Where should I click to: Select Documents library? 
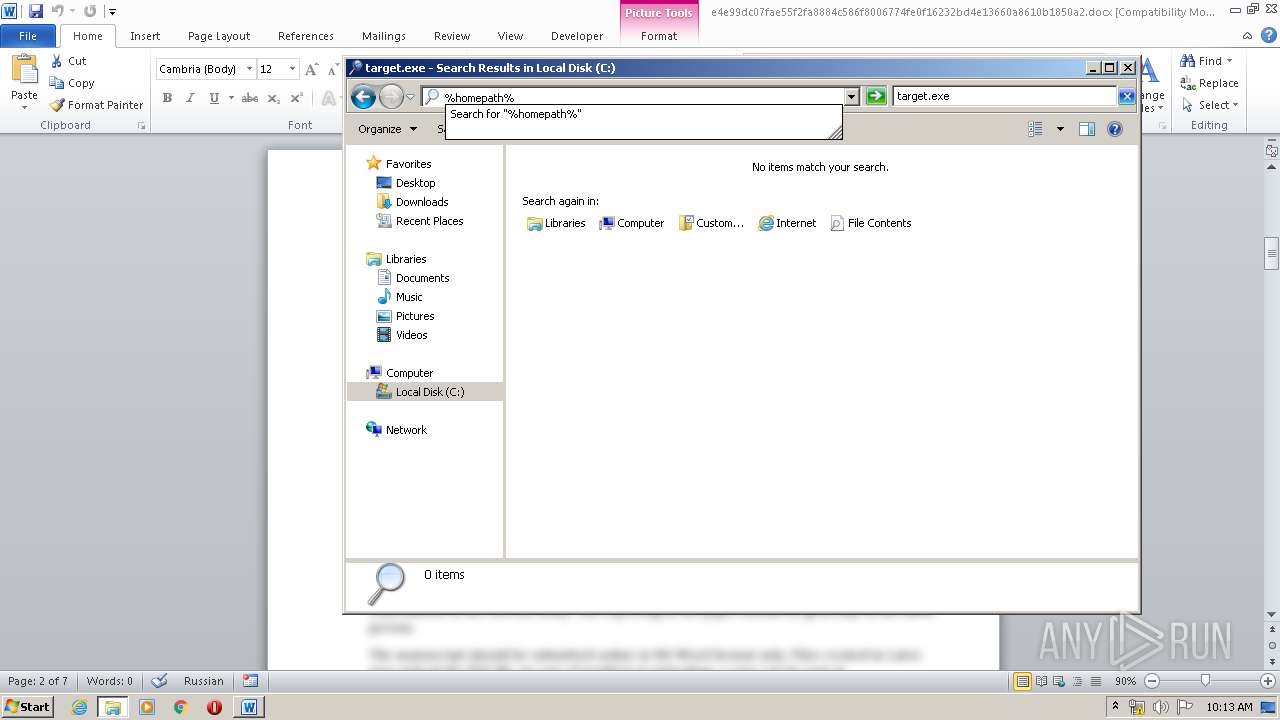point(412,278)
